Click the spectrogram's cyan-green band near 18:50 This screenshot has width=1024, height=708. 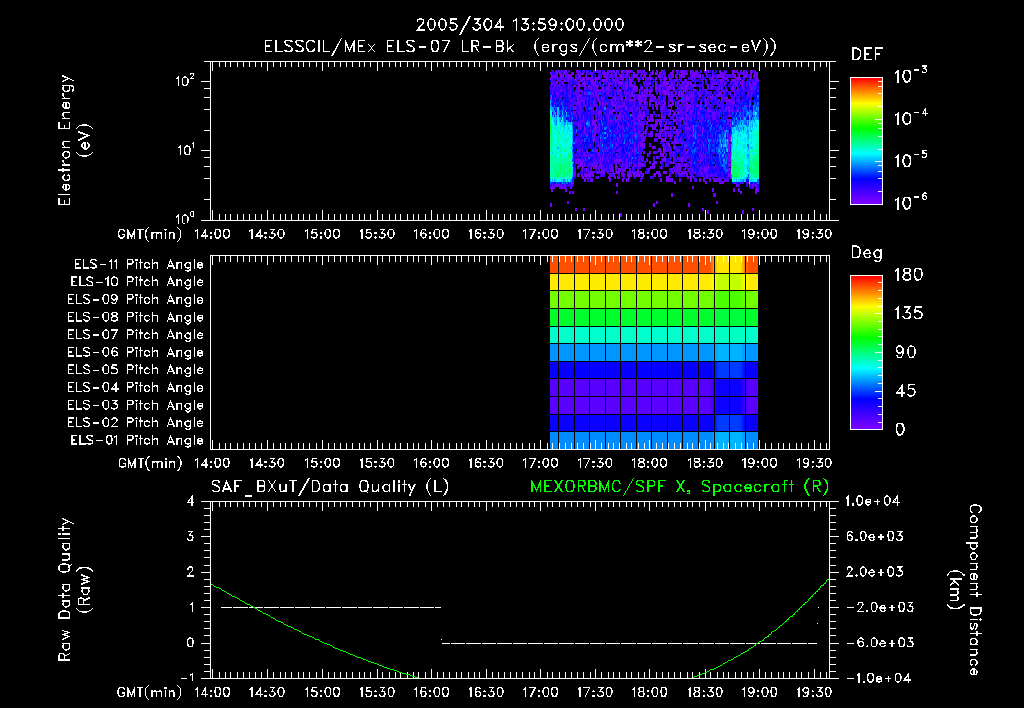click(x=744, y=149)
